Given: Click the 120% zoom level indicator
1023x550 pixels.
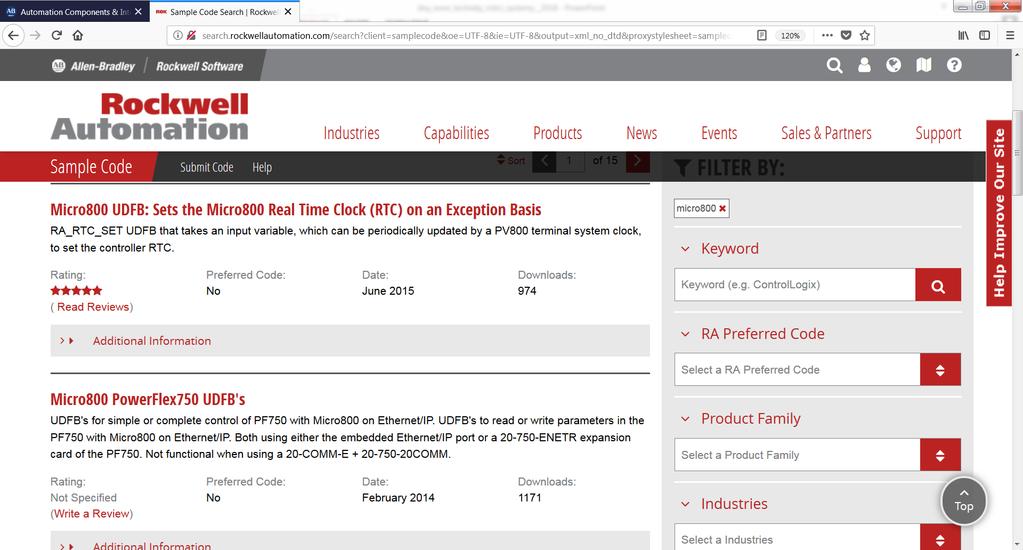Looking at the screenshot, I should 790,35.
